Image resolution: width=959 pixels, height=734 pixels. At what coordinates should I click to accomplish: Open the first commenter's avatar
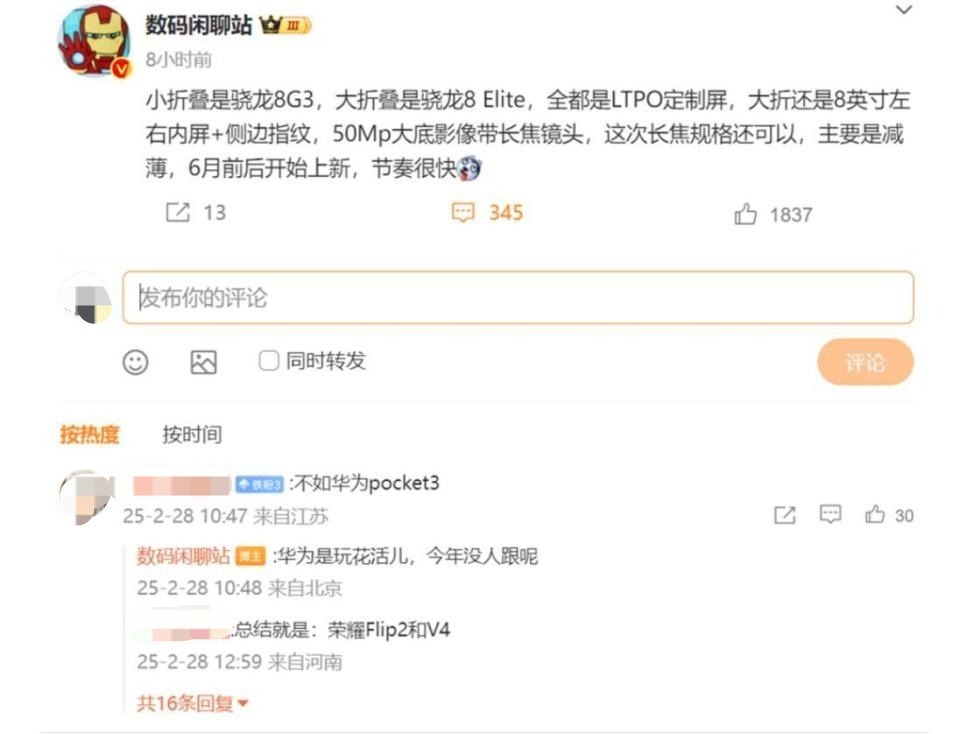(x=87, y=497)
